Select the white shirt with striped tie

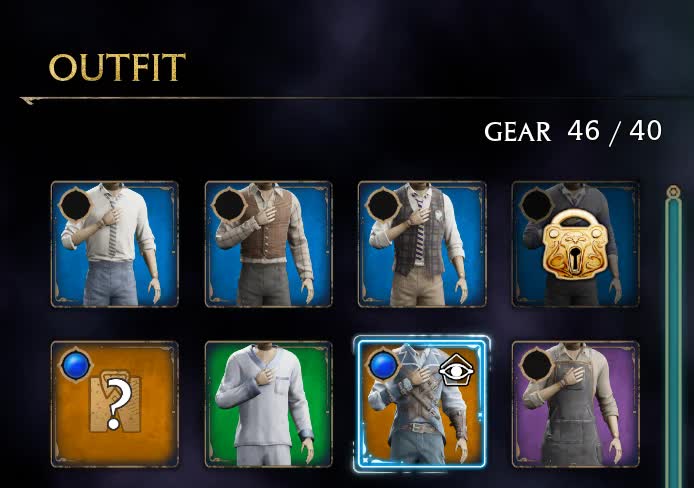pyautogui.click(x=115, y=244)
